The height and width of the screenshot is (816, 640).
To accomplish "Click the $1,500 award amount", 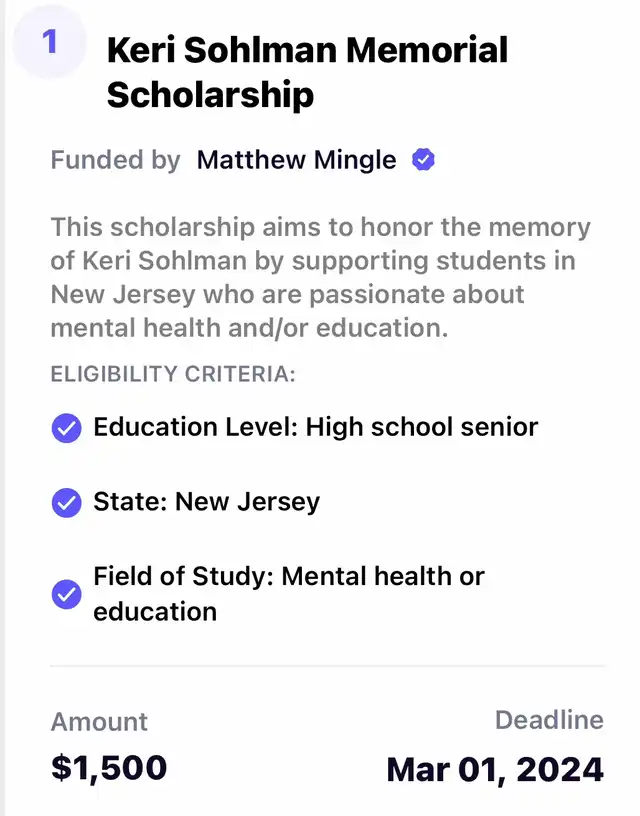I will click(109, 768).
